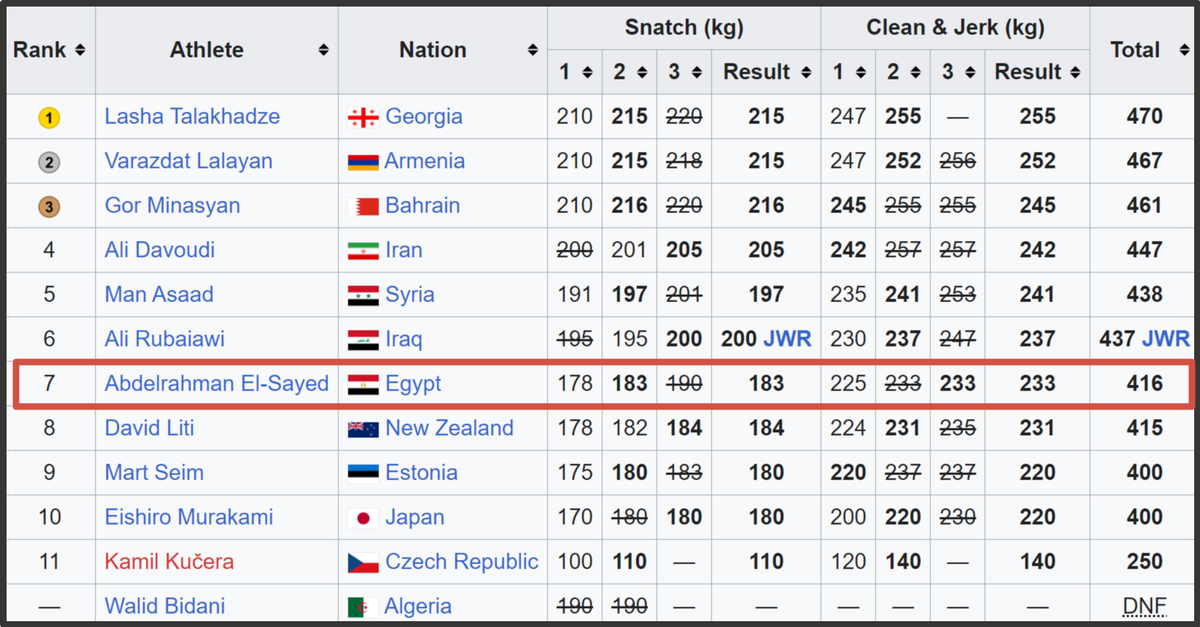Image resolution: width=1200 pixels, height=627 pixels.
Task: Sort by Snatch Result column arrows
Action: (803, 72)
